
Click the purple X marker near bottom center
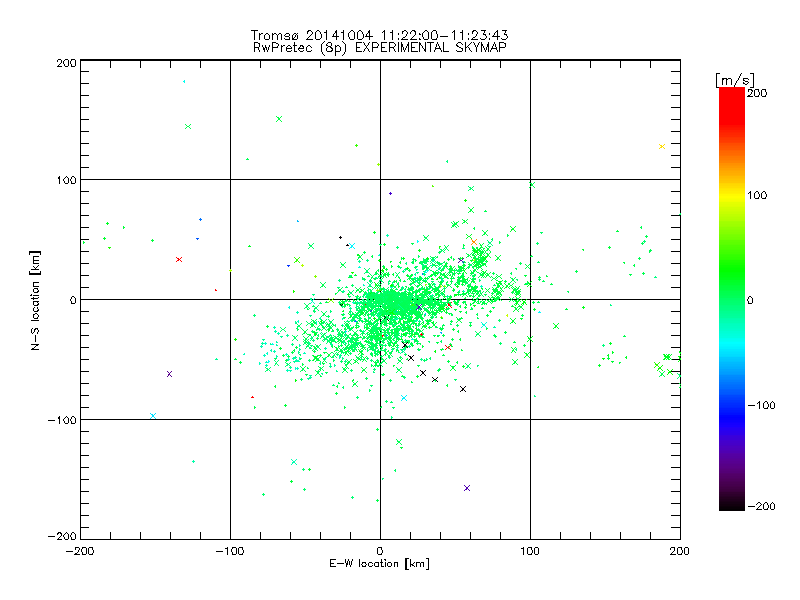coord(467,488)
